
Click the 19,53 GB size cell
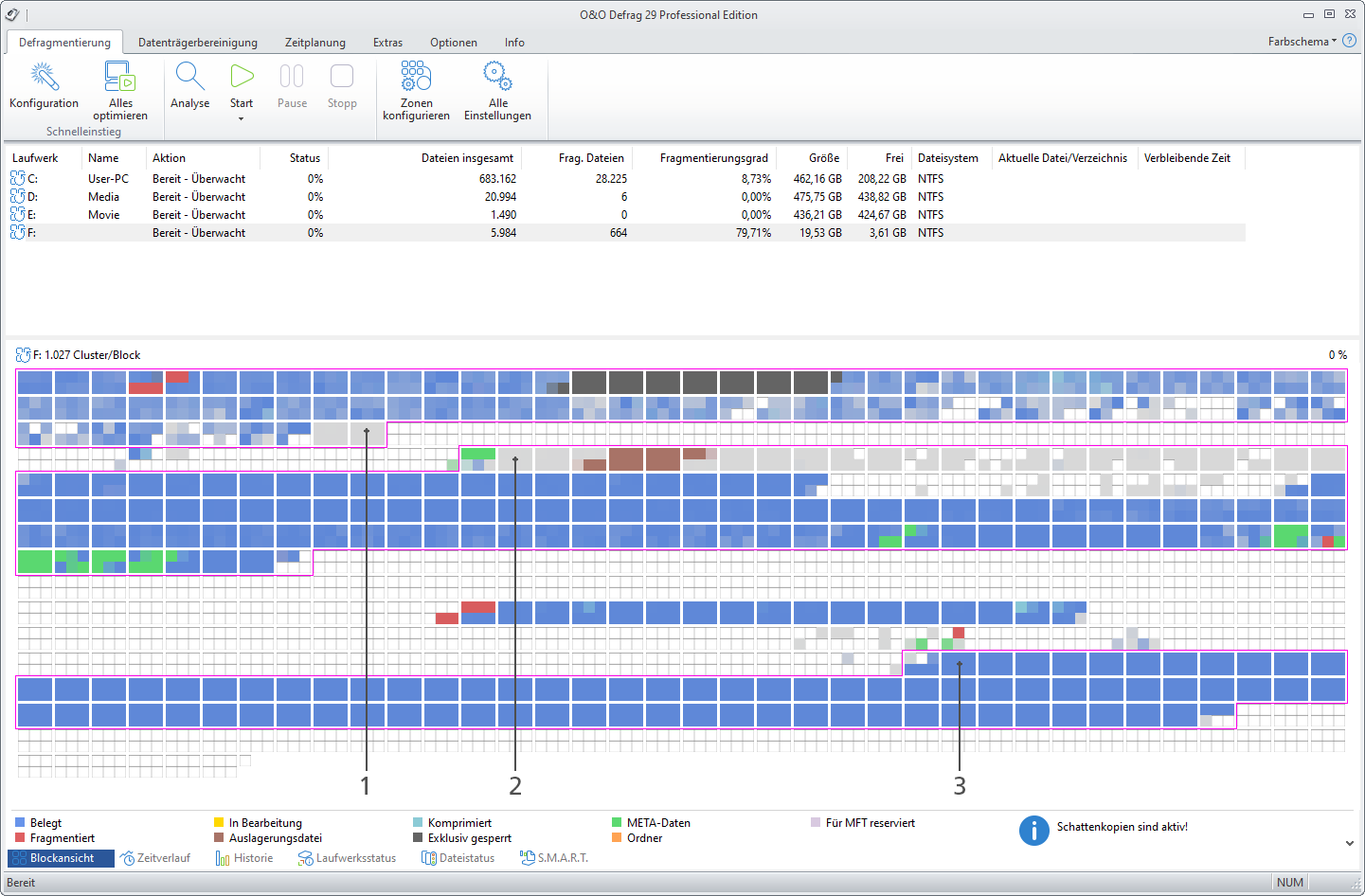click(820, 233)
